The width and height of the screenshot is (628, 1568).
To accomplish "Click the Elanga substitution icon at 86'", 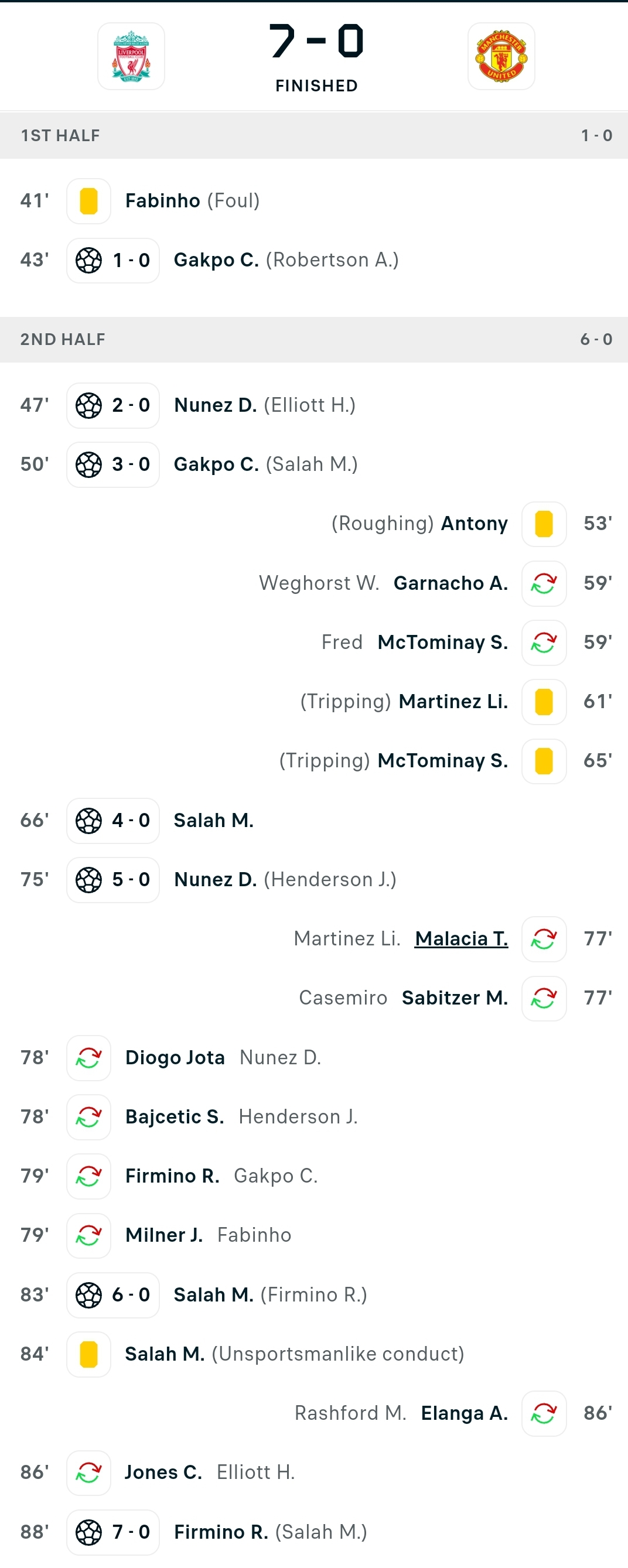I will [x=544, y=1413].
